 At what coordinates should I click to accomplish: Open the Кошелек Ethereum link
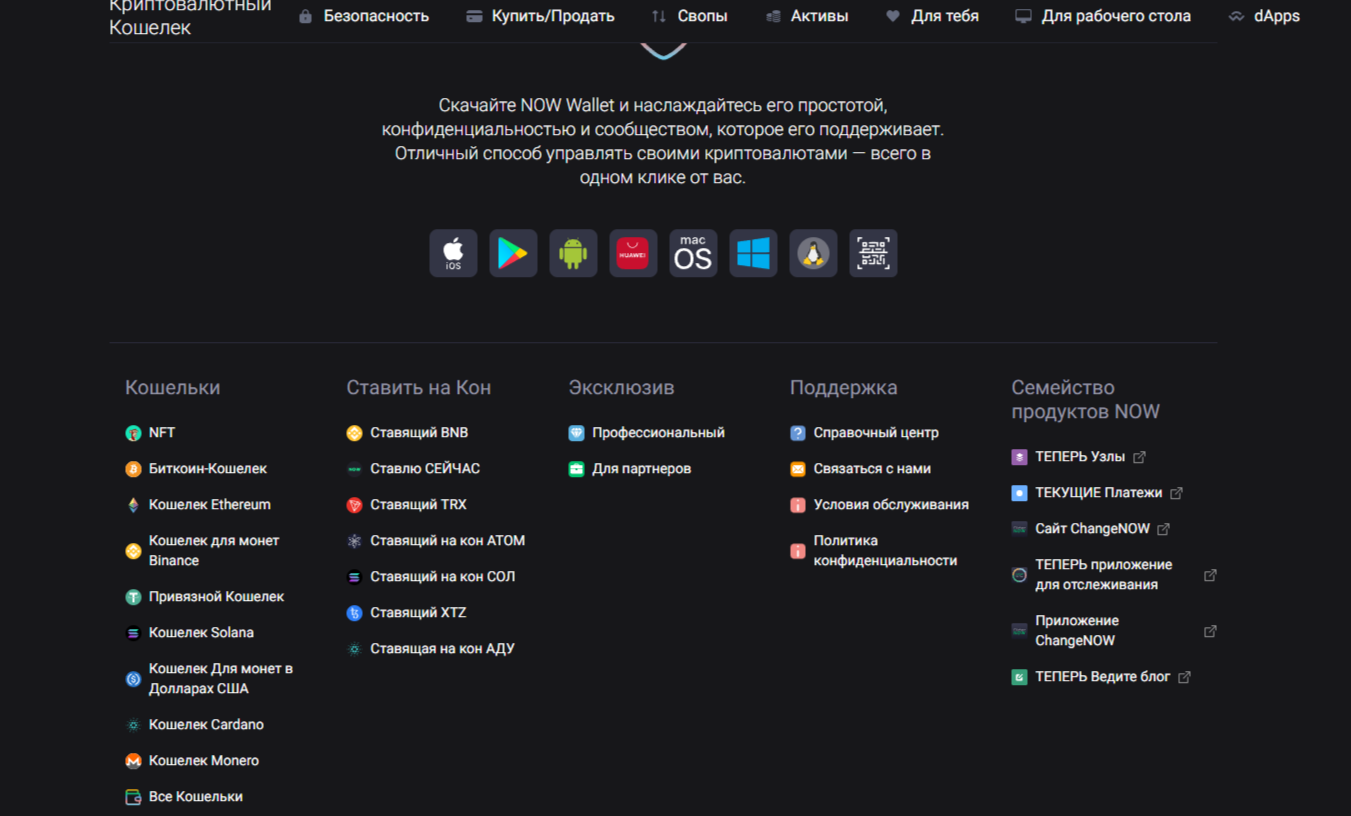tap(210, 505)
